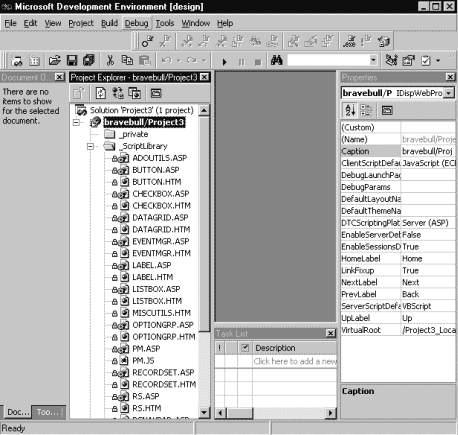Open the Tools menu
The height and width of the screenshot is (435, 458).
tap(165, 23)
